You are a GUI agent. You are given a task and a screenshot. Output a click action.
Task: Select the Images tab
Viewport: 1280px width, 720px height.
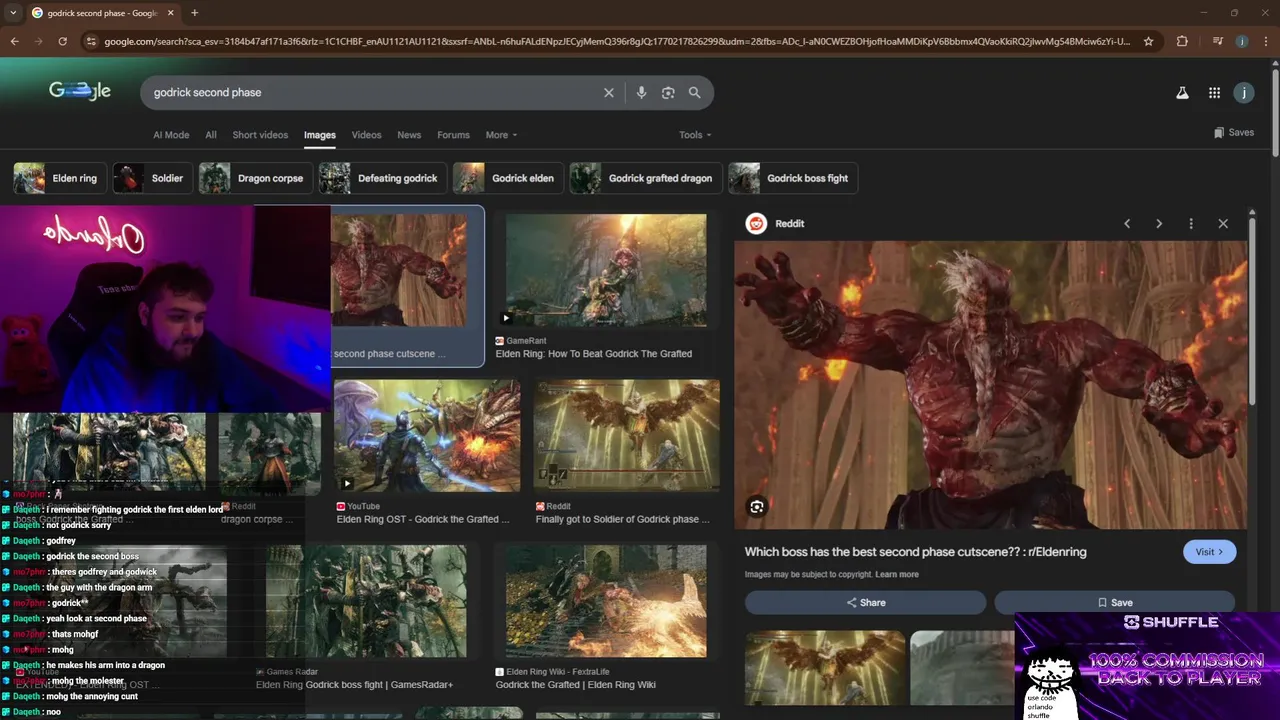(320, 135)
